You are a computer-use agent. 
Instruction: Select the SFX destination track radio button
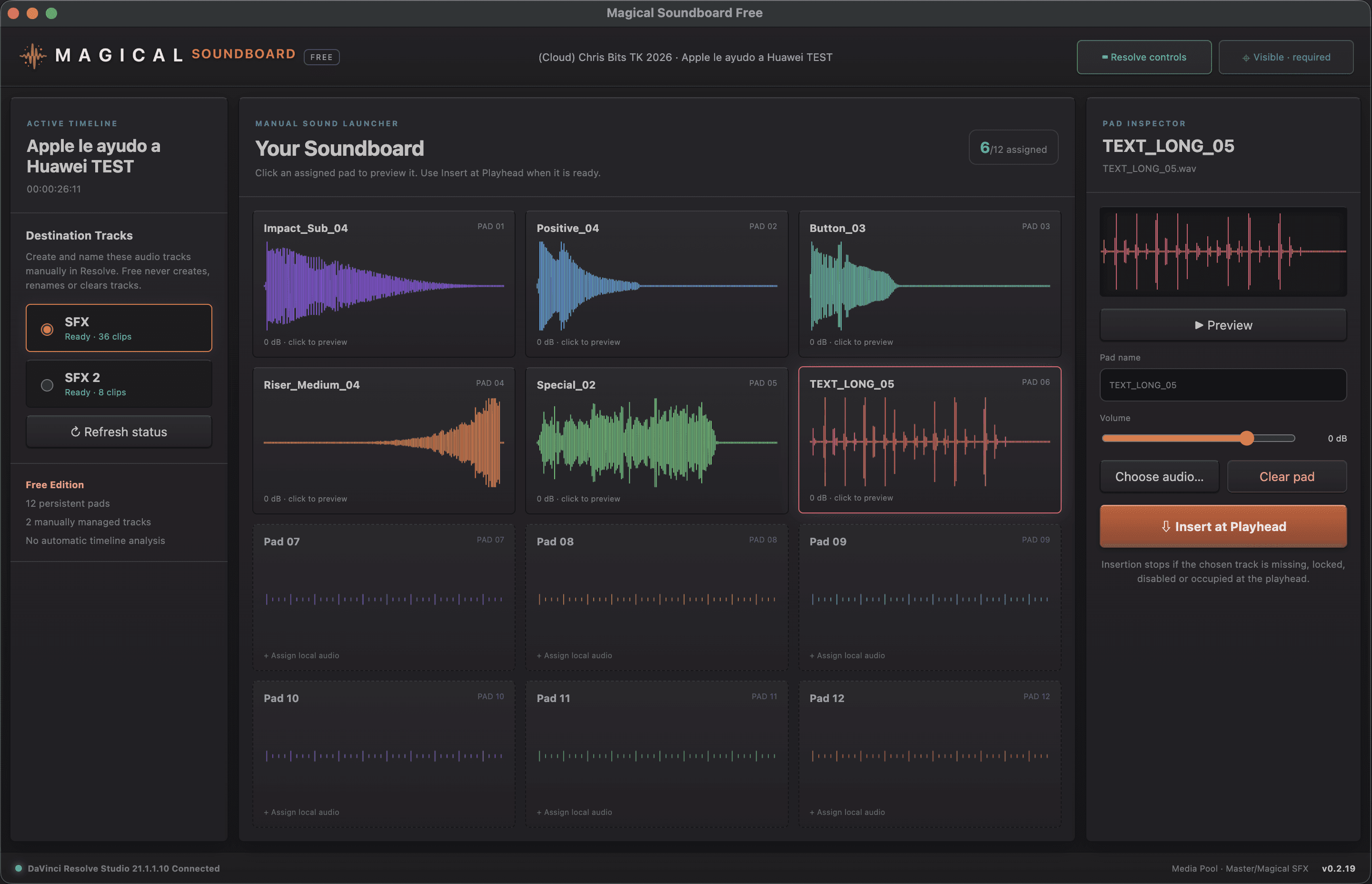click(x=47, y=329)
